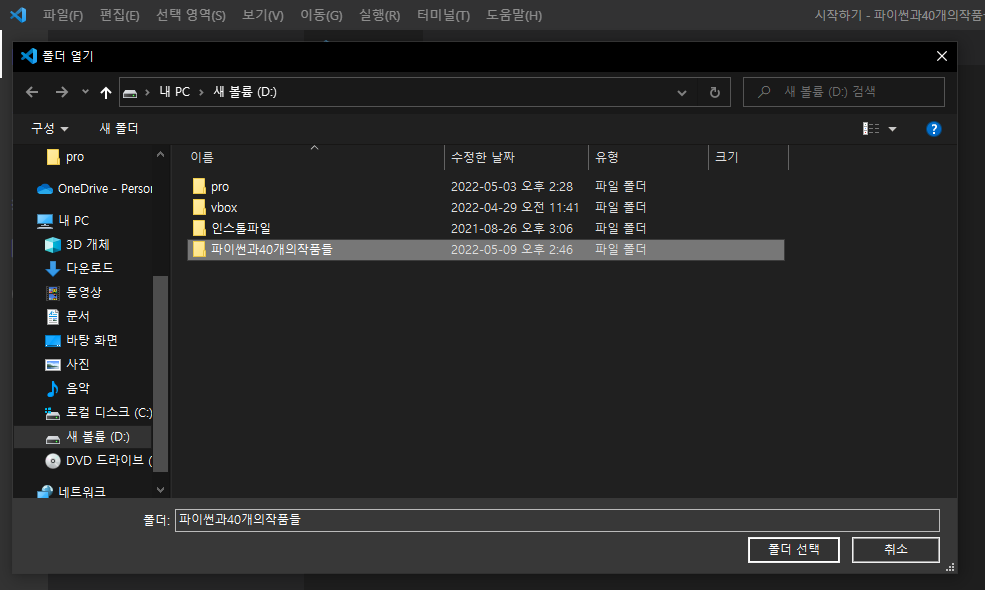Open 사진 in navigation pane
This screenshot has width=985, height=590.
78,364
